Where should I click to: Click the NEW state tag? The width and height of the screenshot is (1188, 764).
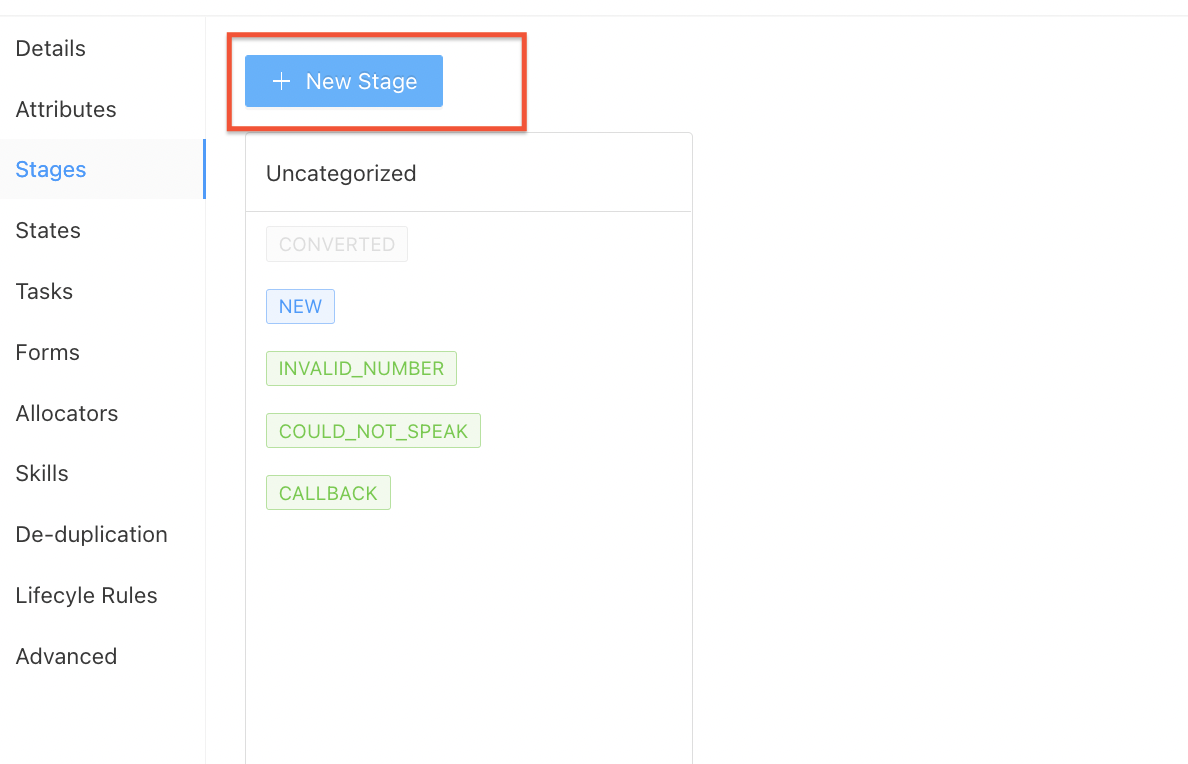[300, 307]
